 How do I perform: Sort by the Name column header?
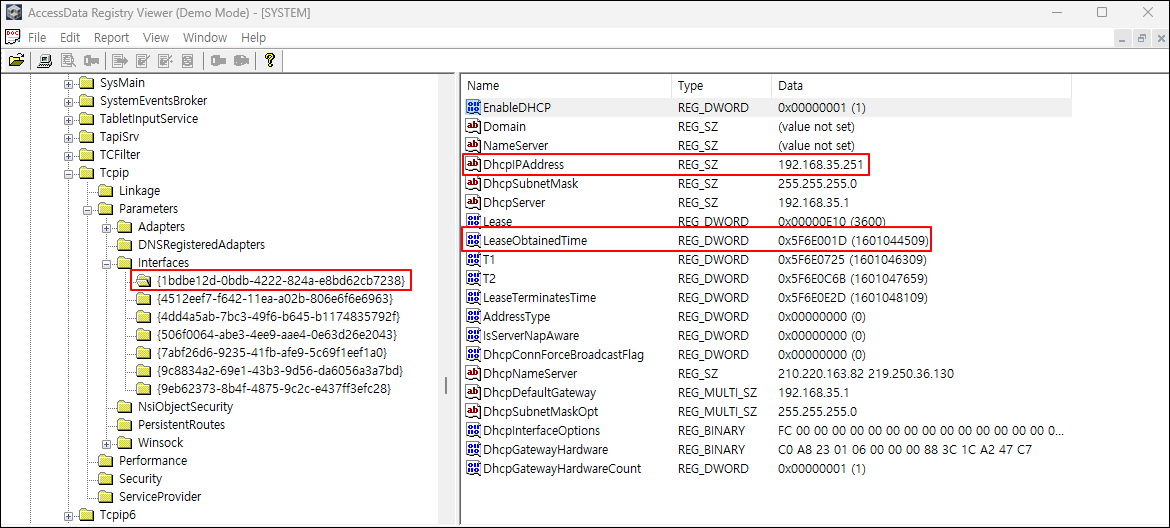pyautogui.click(x=566, y=86)
